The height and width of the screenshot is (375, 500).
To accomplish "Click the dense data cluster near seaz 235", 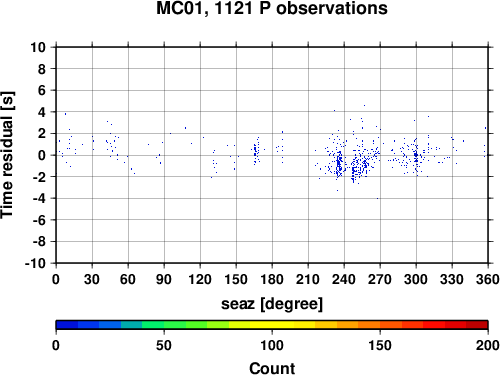I will coord(339,164).
